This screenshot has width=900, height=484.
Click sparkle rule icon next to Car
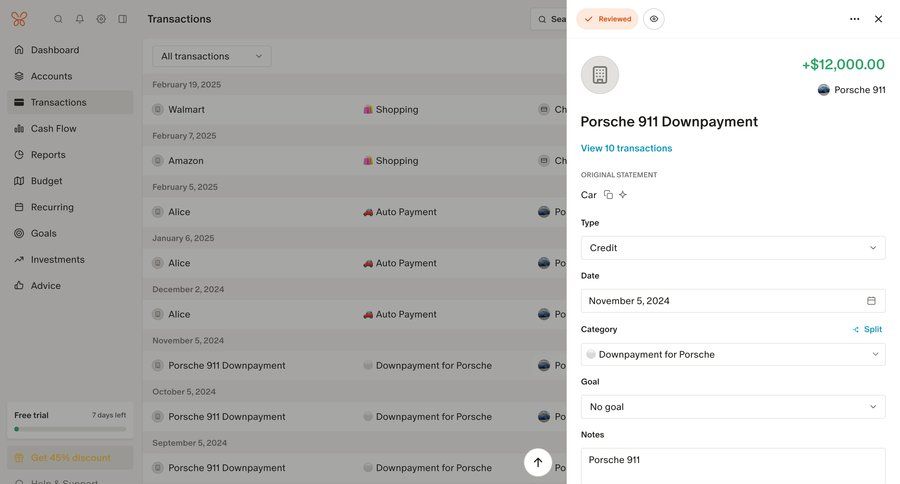coord(623,195)
